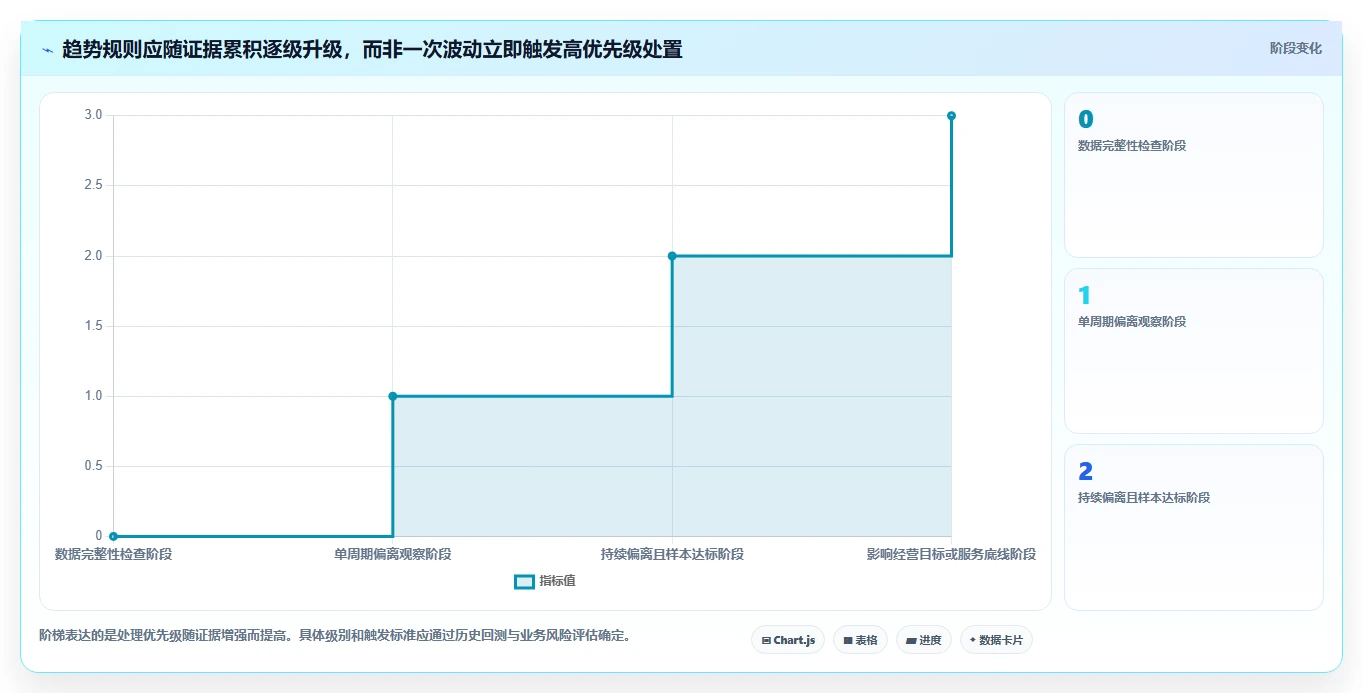Open the 持续偏离且样本达标阶段 card

[1194, 527]
